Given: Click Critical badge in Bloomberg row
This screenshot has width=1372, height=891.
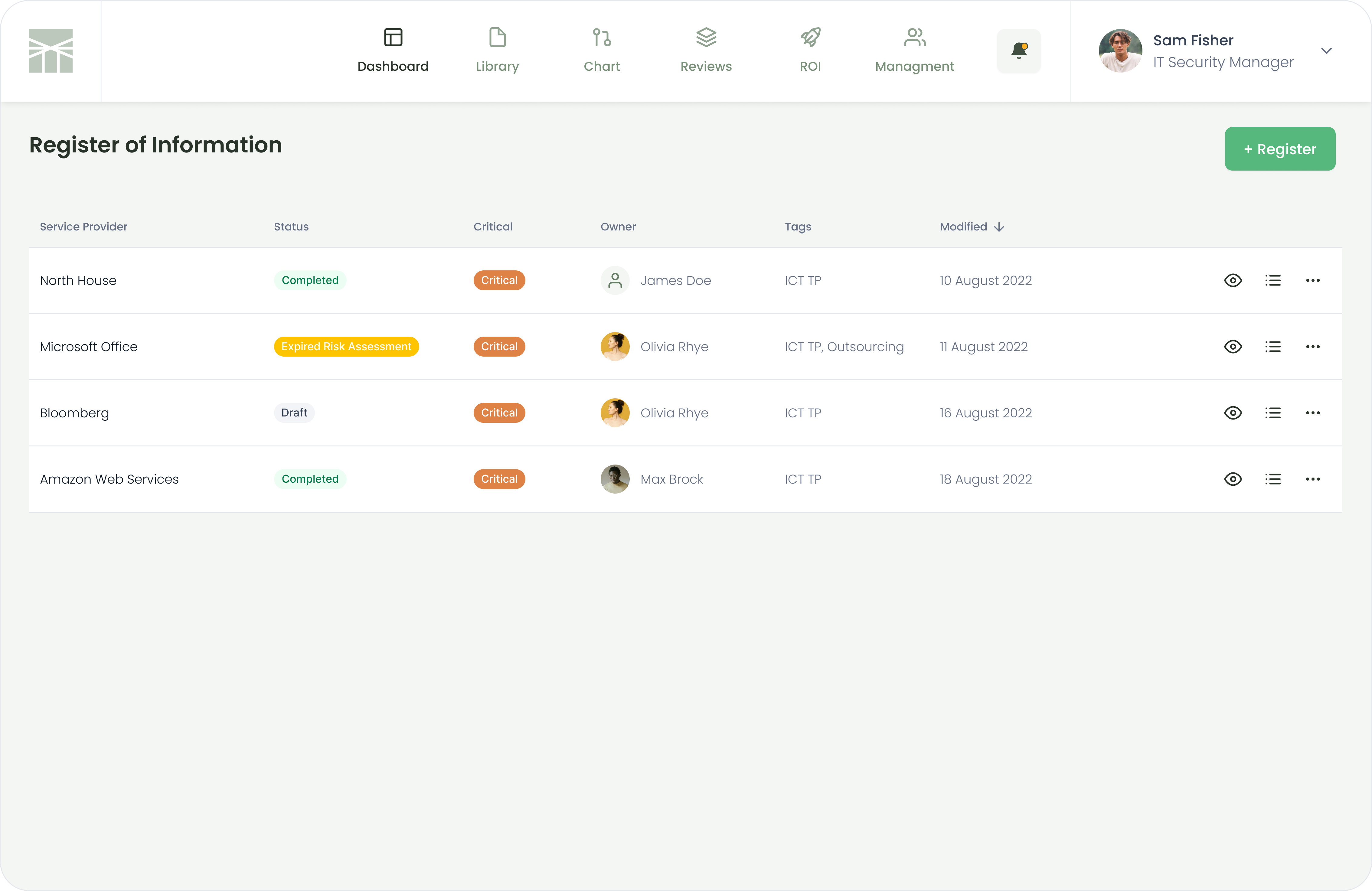Looking at the screenshot, I should pos(499,413).
